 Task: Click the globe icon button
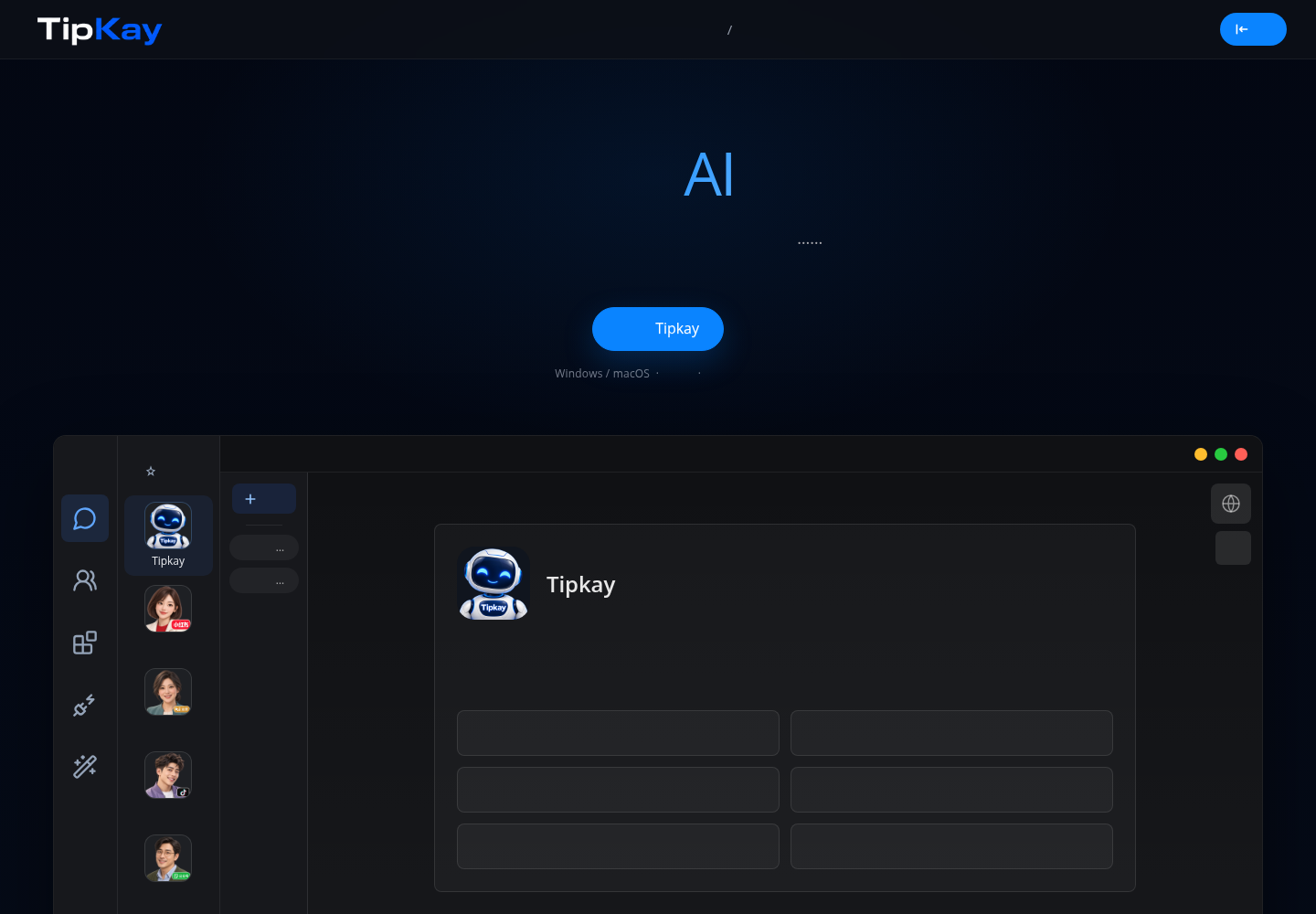pyautogui.click(x=1231, y=504)
